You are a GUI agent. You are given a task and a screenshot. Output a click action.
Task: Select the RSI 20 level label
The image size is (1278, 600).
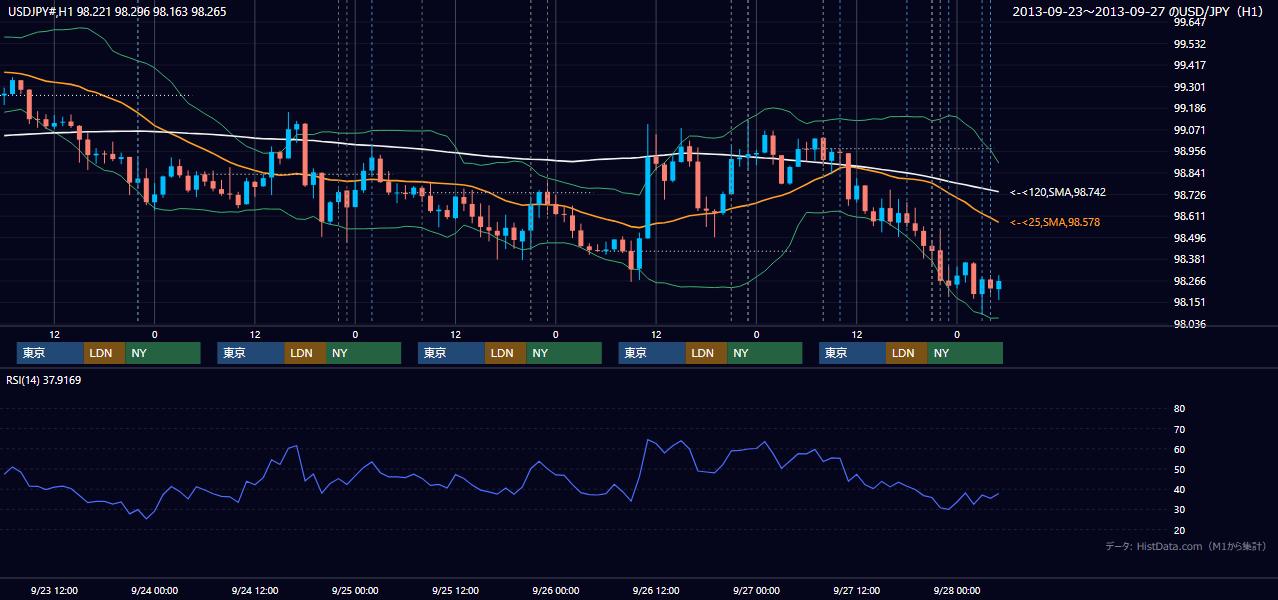tap(1179, 530)
